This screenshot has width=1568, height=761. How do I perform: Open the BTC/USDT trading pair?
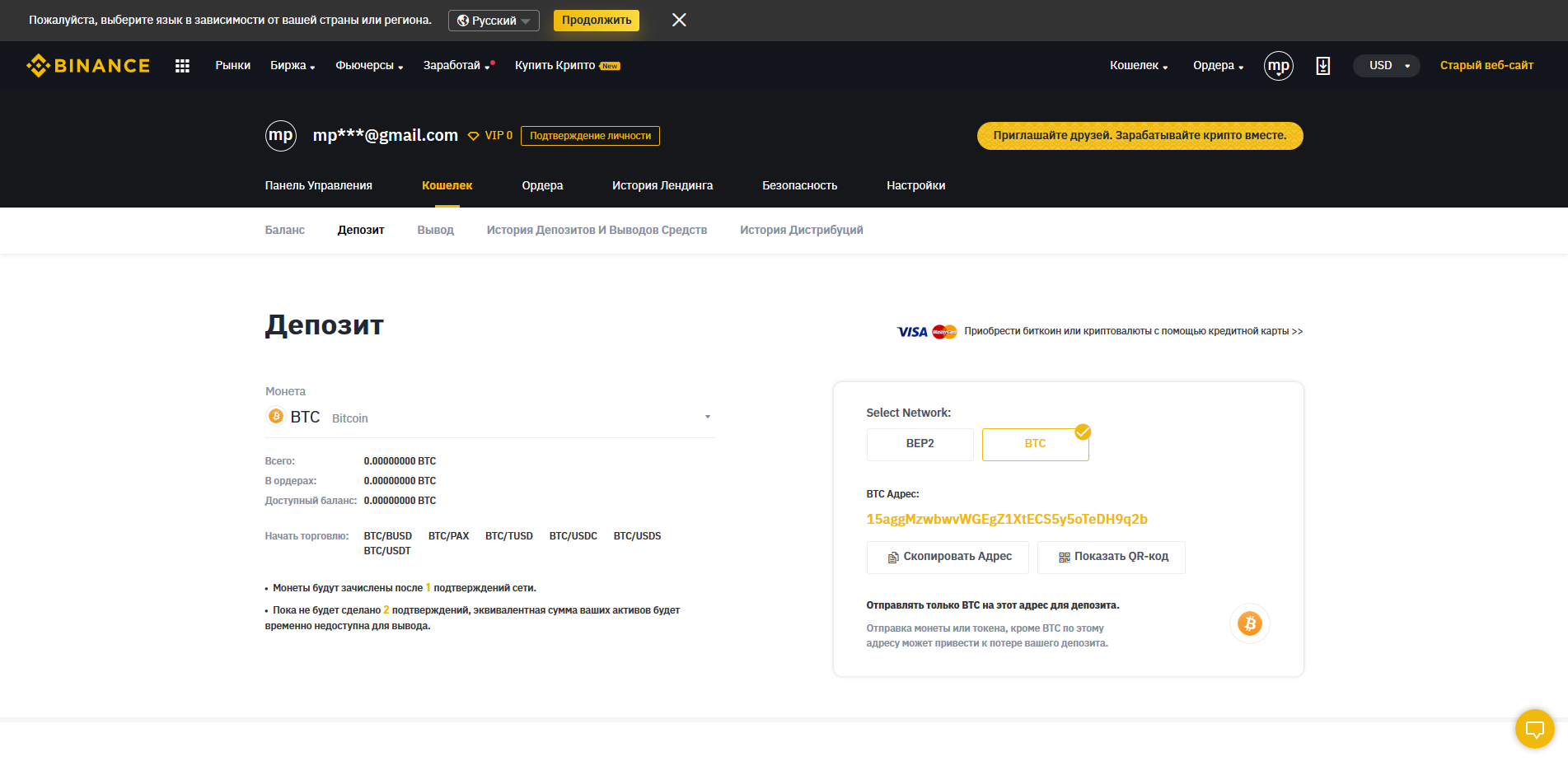click(387, 552)
